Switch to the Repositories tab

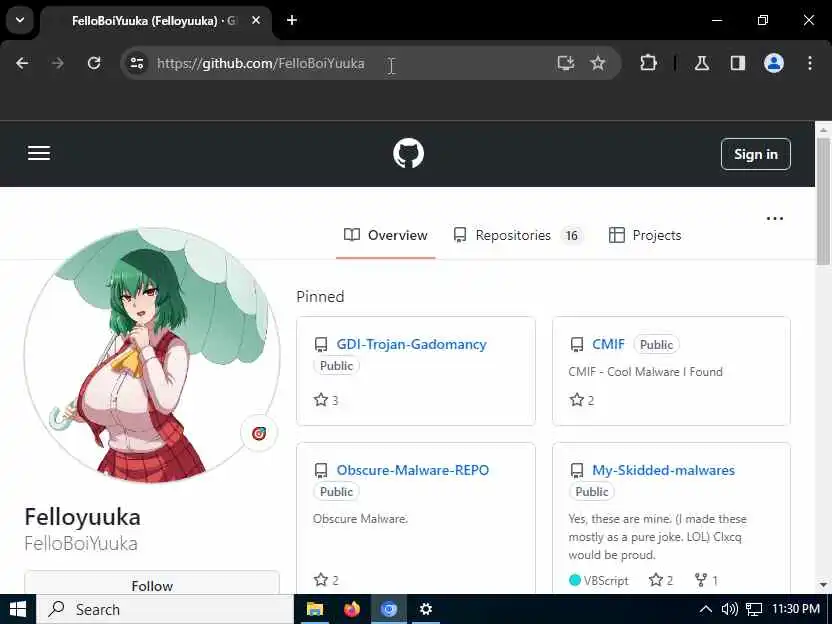[518, 235]
